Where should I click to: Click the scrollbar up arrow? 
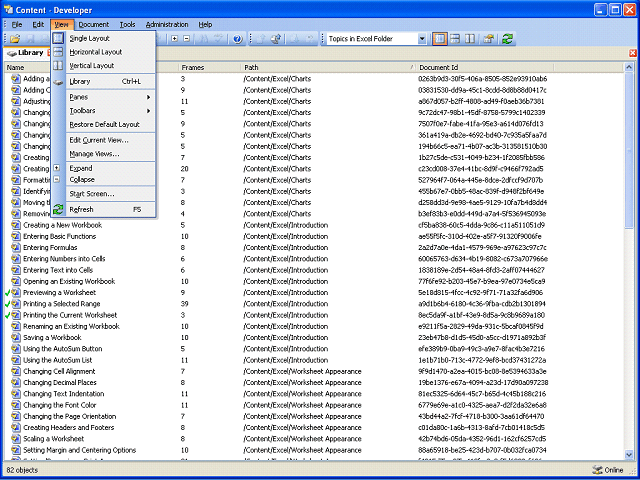tap(629, 67)
